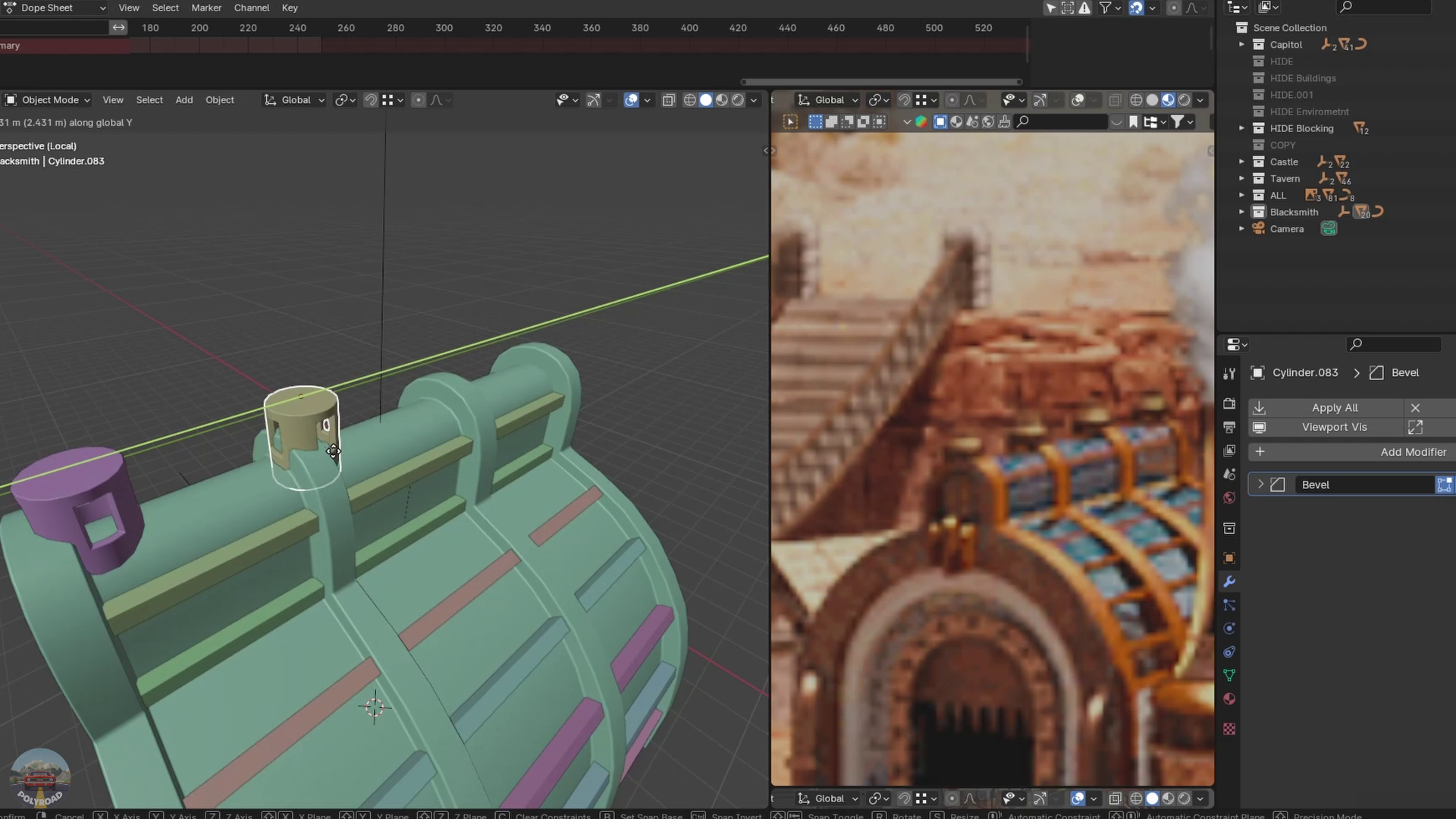Click the Bevel modifier name field
The height and width of the screenshot is (819, 1456).
point(1365,485)
